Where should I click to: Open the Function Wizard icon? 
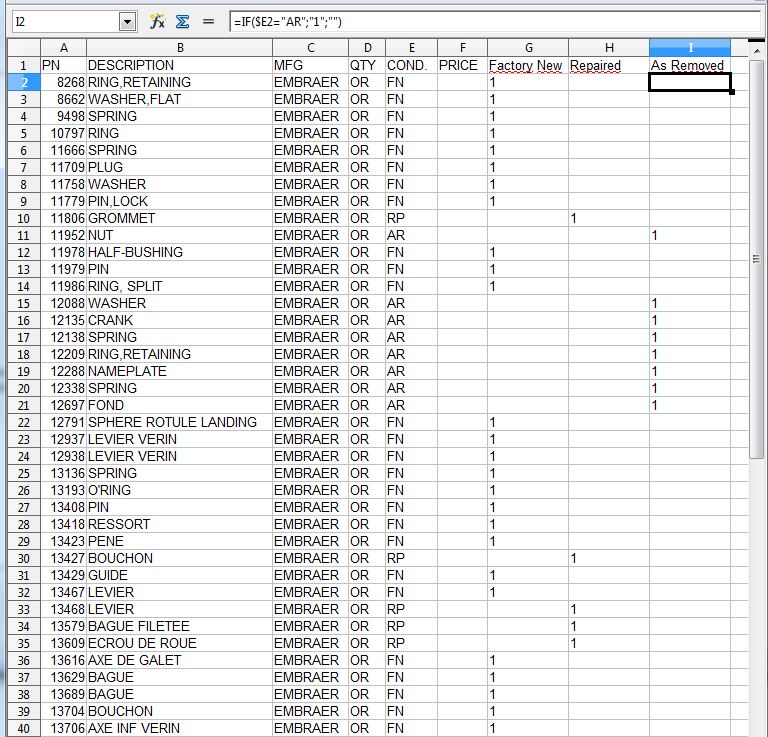tap(157, 22)
